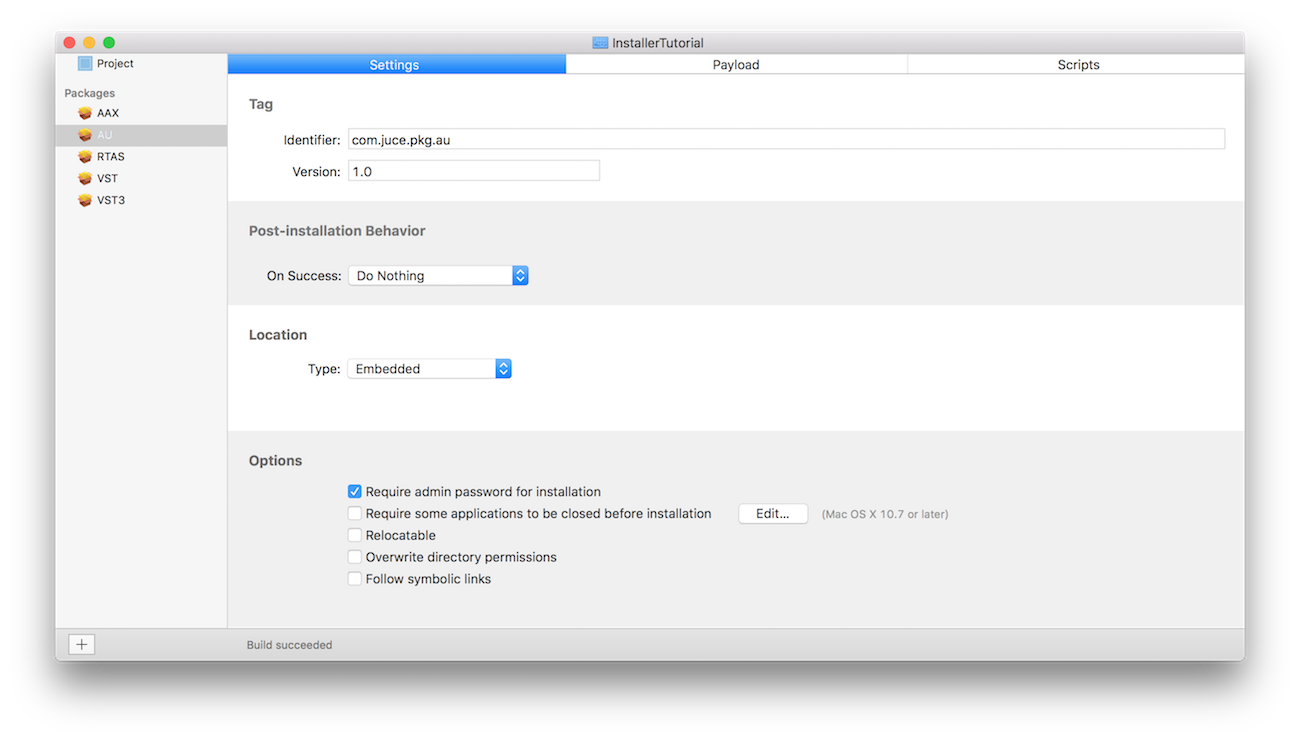Open the On Success dropdown
This screenshot has height=740, width=1300.
pyautogui.click(x=437, y=276)
